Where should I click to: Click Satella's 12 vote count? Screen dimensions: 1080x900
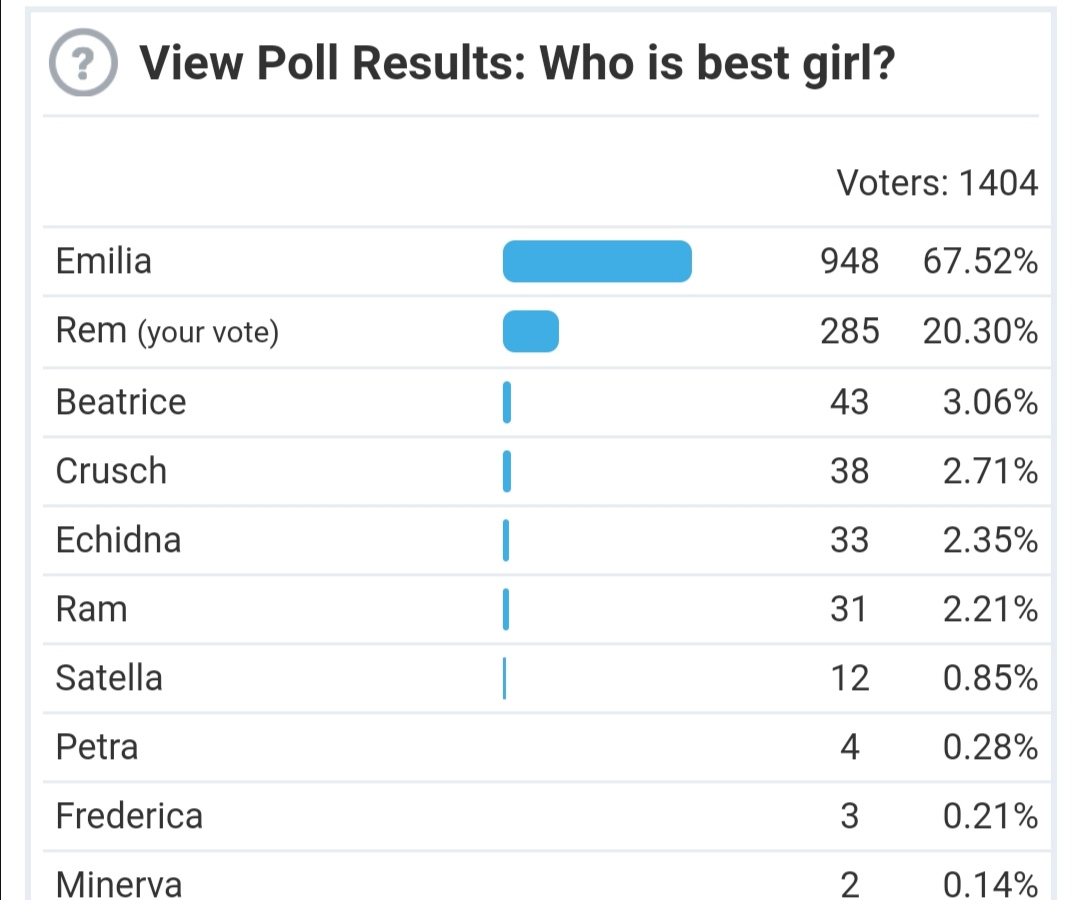point(849,679)
